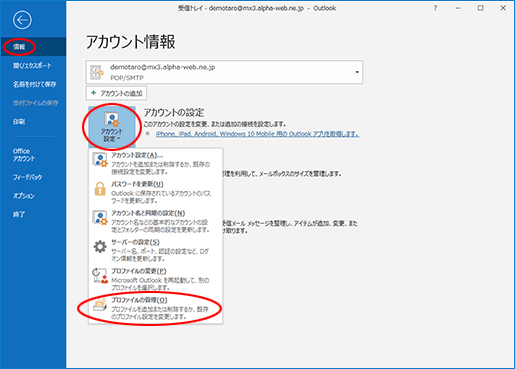Minimize the Outlook window

[458, 8]
